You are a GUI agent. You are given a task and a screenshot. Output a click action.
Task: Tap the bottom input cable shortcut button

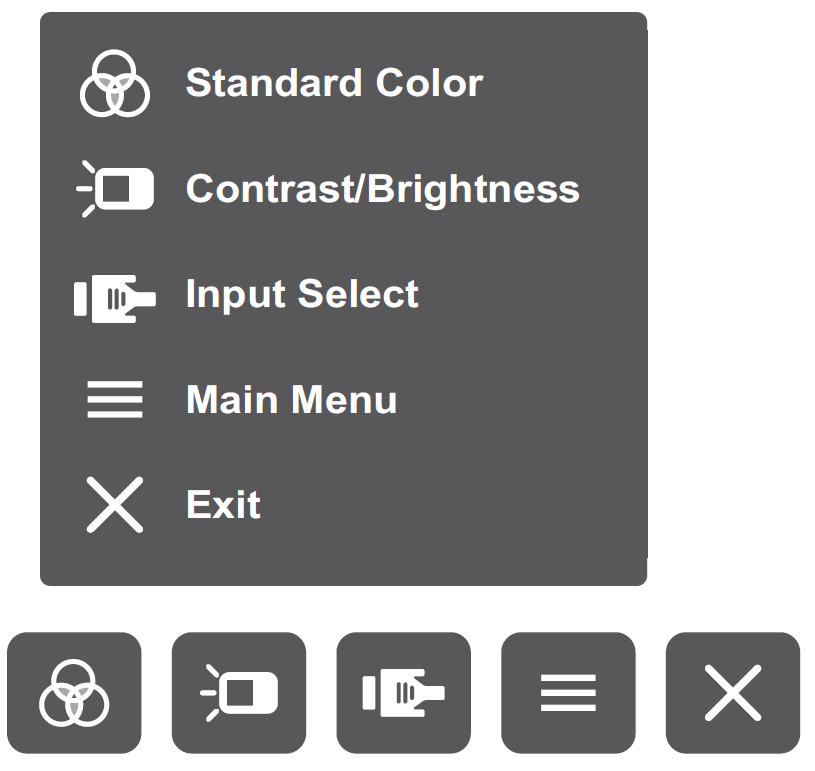coord(404,692)
